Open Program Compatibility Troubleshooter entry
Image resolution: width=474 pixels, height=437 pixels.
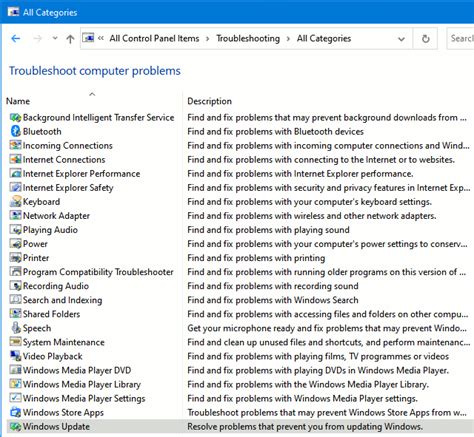pyautogui.click(x=98, y=272)
